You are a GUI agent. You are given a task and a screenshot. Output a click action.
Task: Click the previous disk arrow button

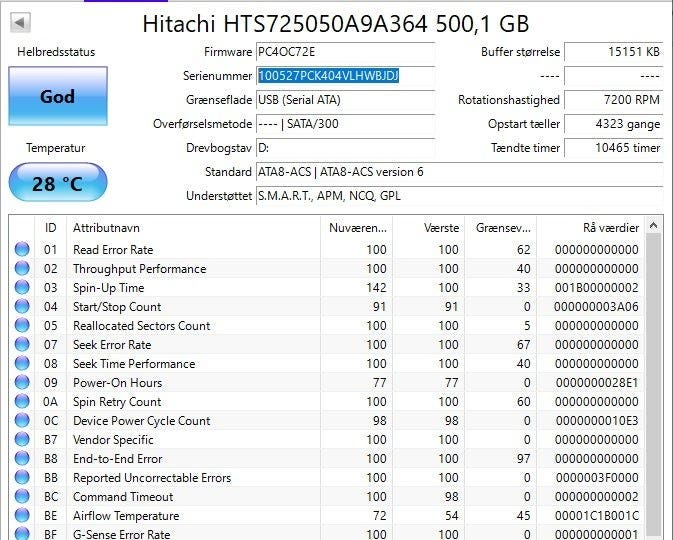pos(20,22)
